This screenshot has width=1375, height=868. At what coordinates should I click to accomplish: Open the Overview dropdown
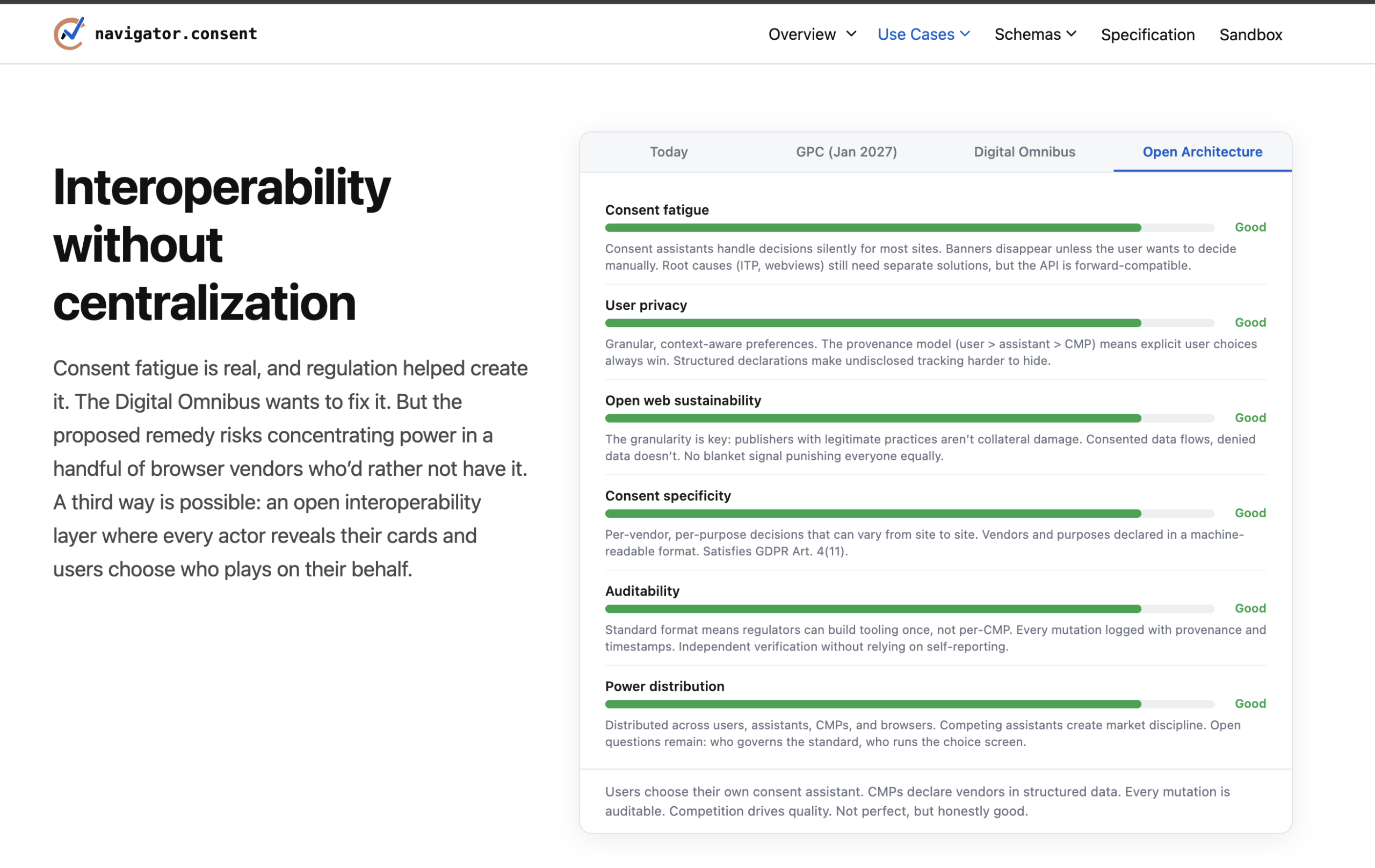802,34
